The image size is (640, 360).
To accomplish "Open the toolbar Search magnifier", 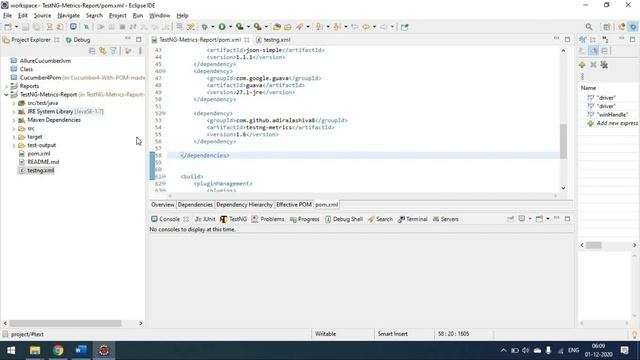I will [589, 27].
